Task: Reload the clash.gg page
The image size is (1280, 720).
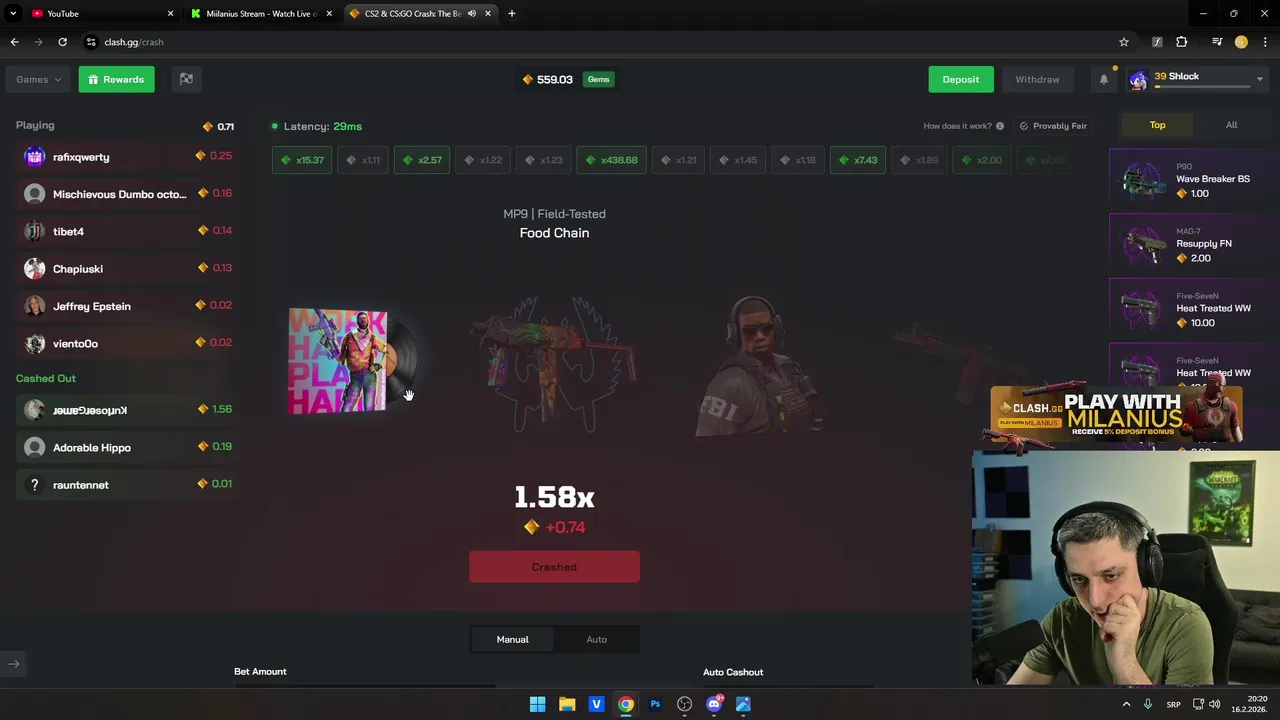Action: click(62, 42)
